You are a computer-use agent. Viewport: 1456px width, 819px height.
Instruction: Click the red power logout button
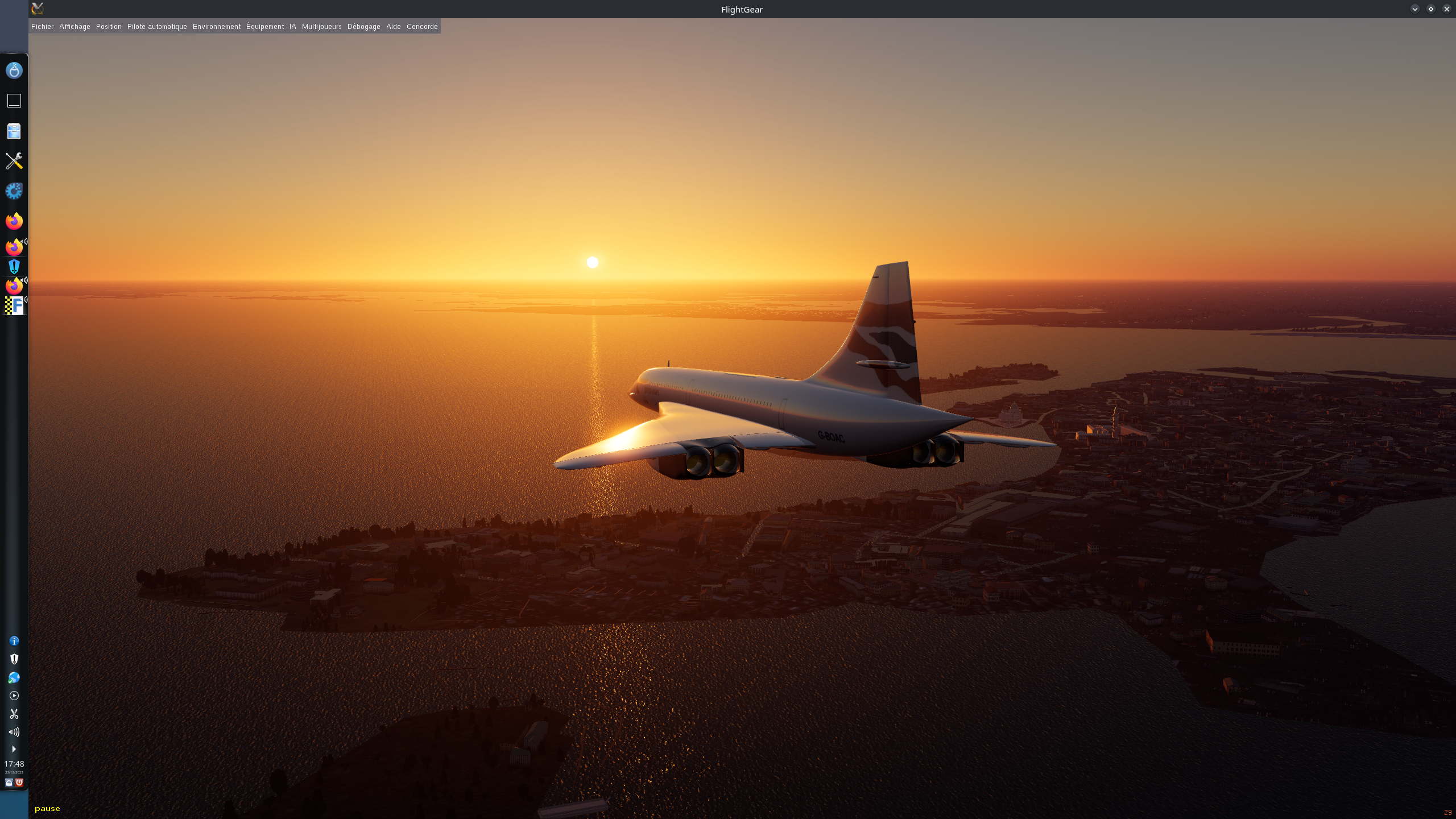[19, 783]
